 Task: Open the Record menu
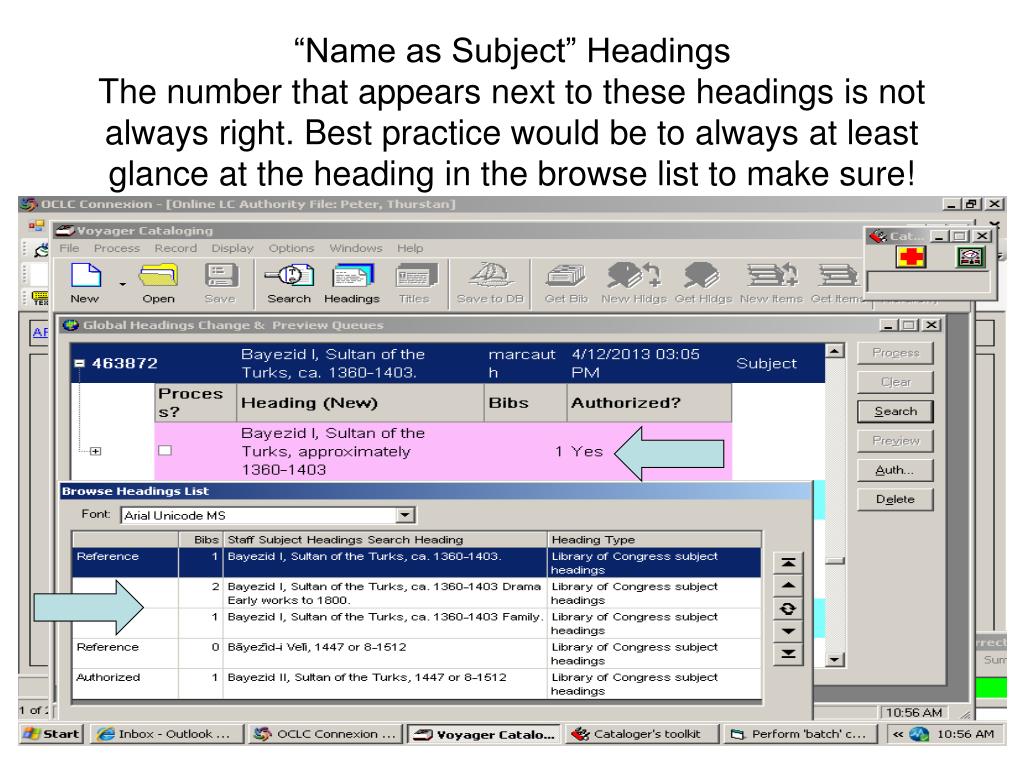coord(176,248)
